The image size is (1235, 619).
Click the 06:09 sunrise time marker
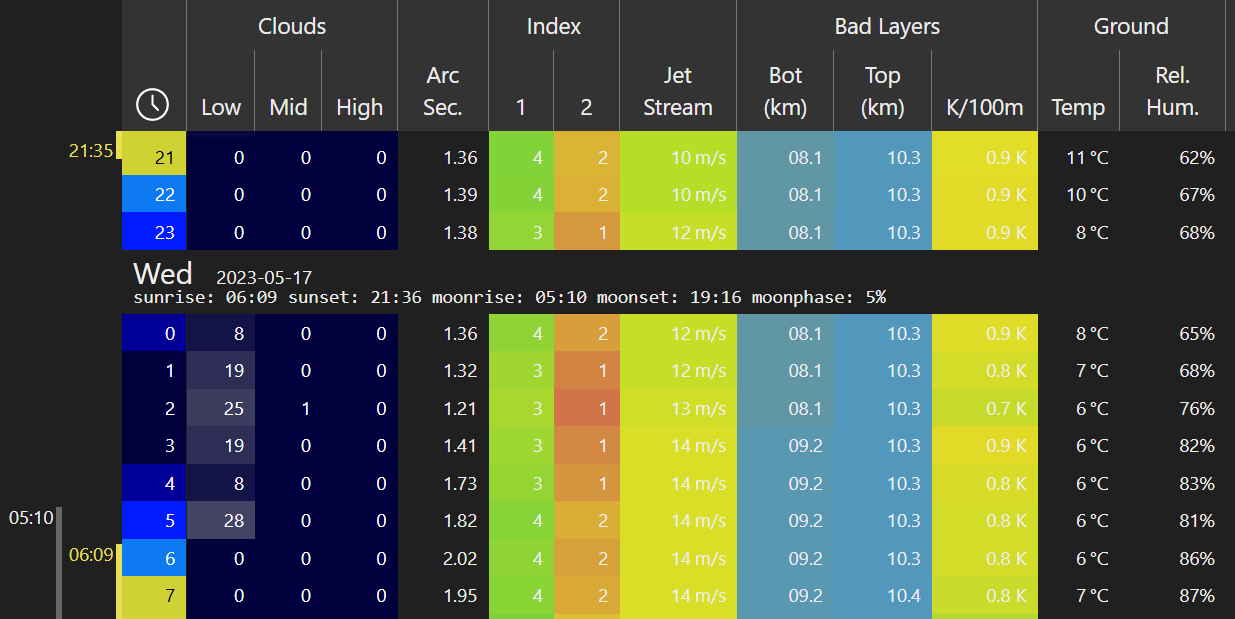point(91,554)
